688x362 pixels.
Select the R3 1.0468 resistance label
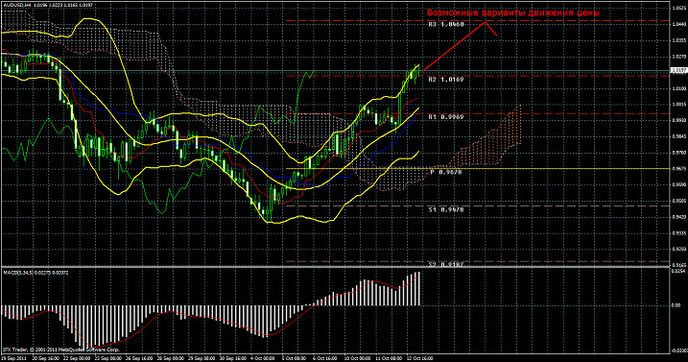(x=446, y=25)
